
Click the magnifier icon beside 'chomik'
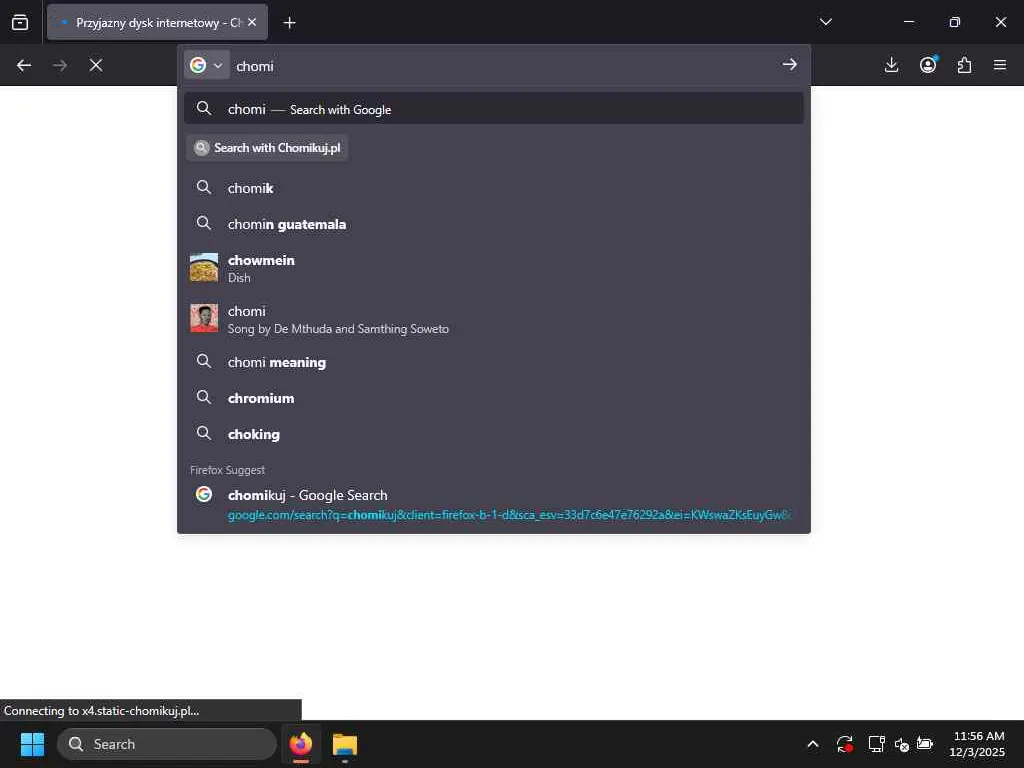pos(204,187)
